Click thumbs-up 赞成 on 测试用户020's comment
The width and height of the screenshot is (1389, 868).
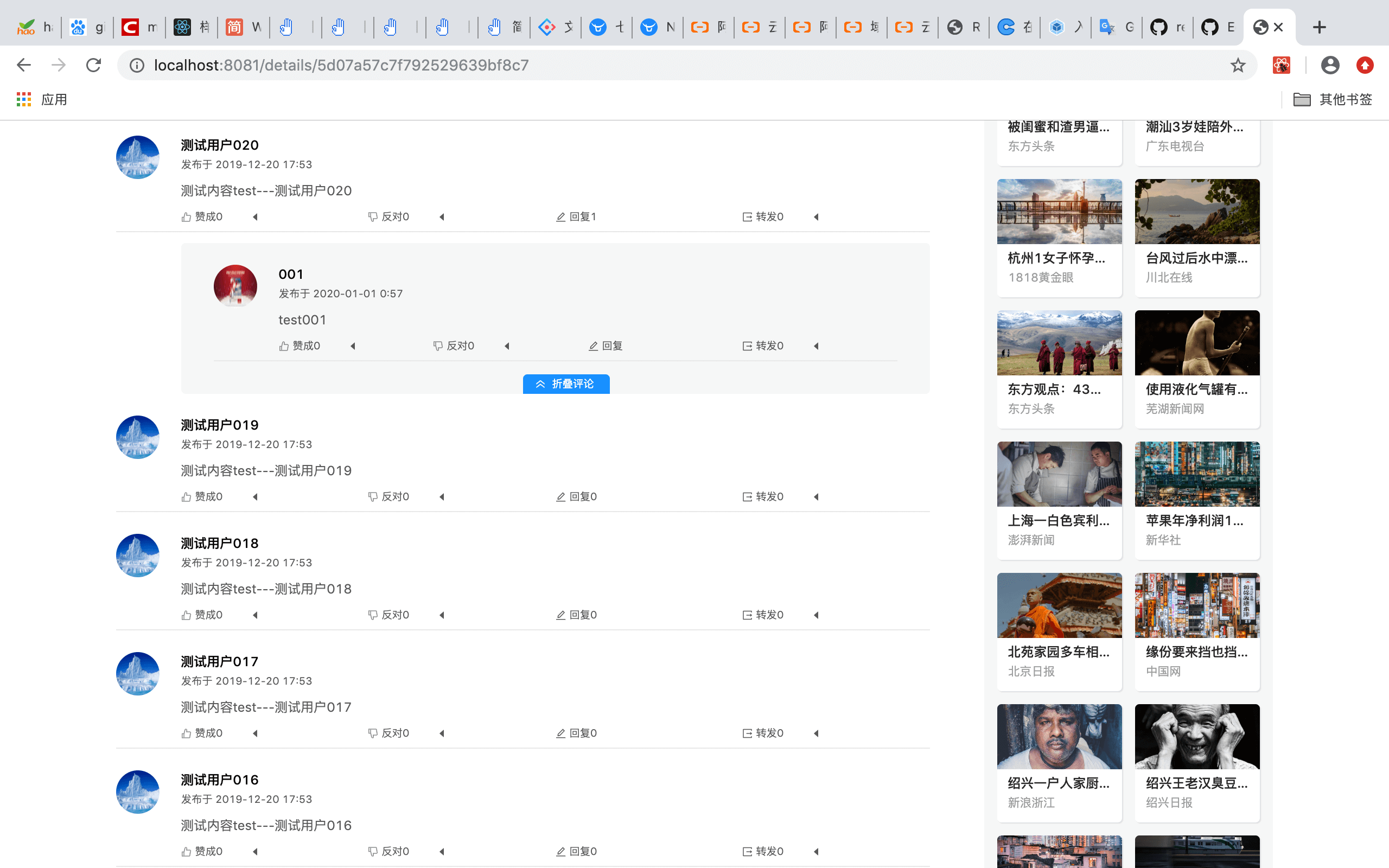[201, 216]
